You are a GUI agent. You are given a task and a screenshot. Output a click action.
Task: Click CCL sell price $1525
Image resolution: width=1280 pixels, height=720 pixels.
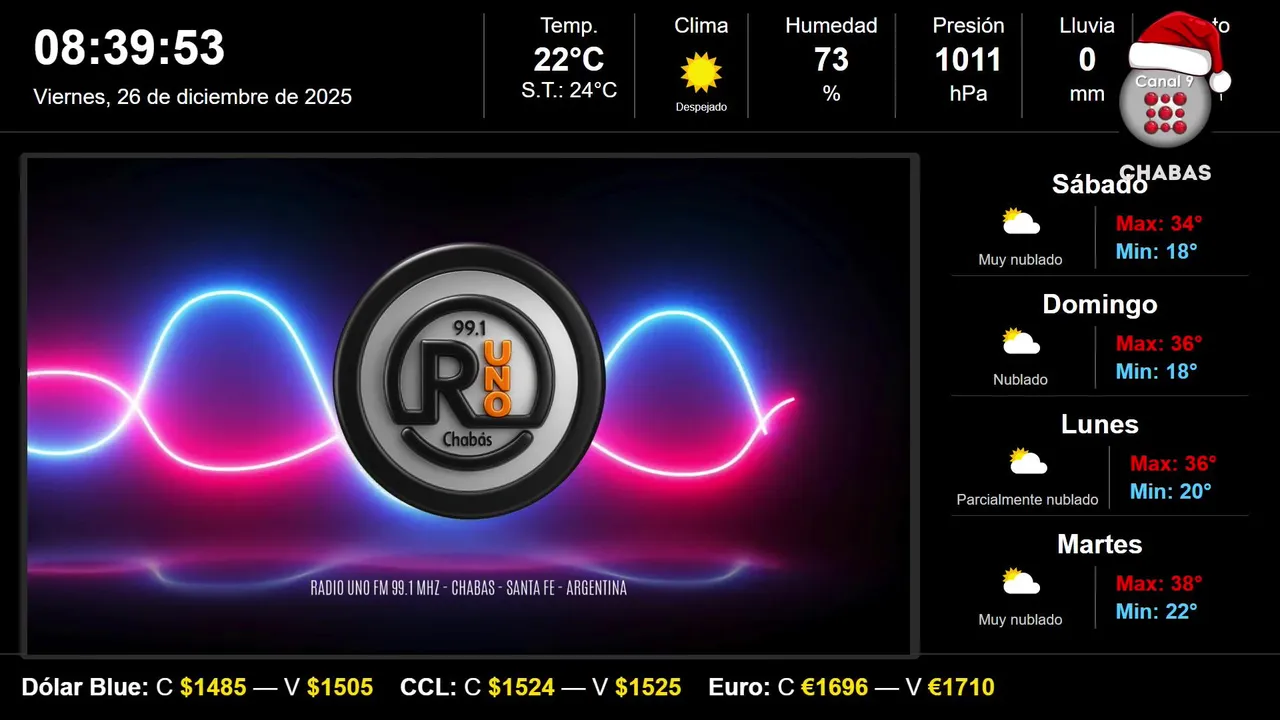648,687
